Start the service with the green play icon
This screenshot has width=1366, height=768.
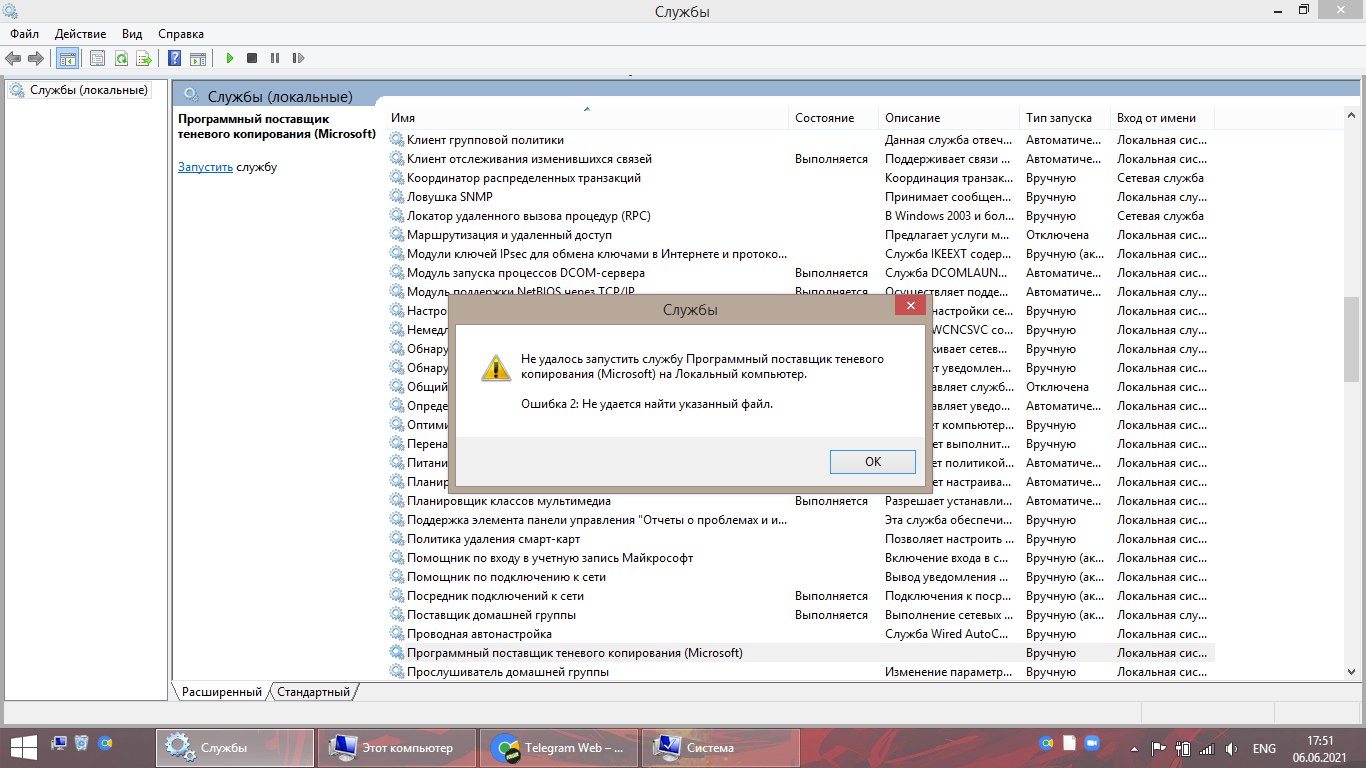pyautogui.click(x=230, y=59)
